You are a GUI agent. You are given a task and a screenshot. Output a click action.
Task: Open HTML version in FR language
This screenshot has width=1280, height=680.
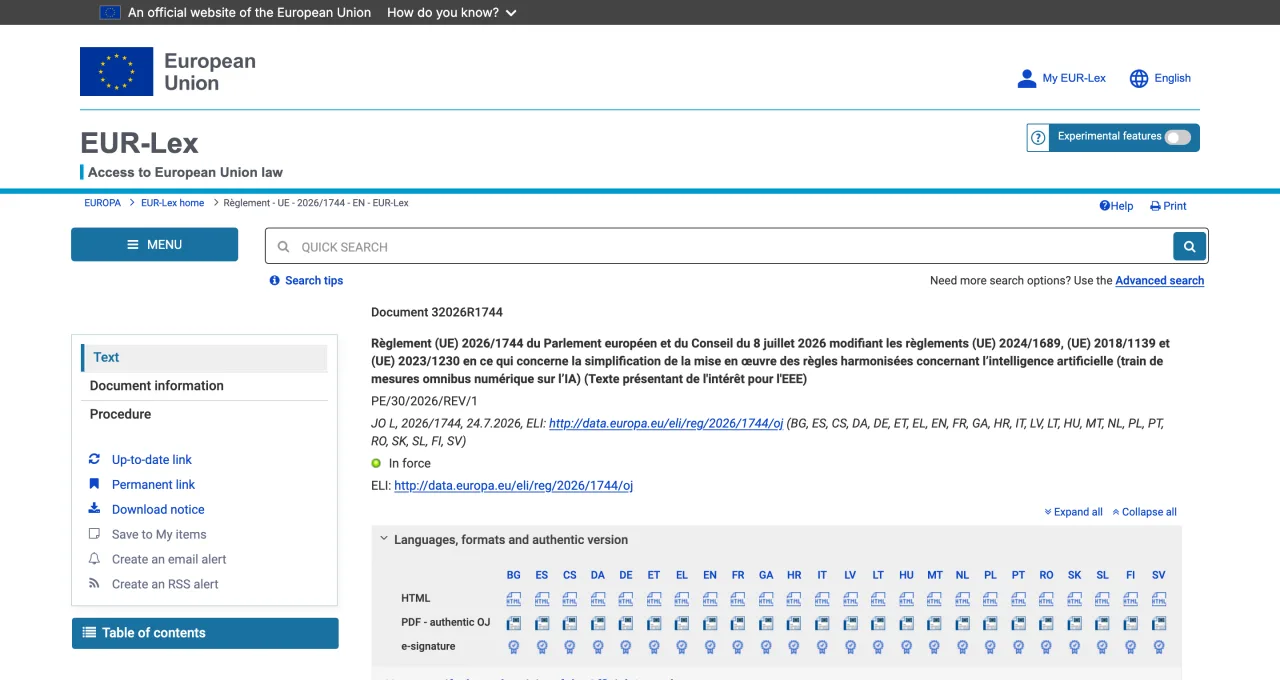click(738, 599)
